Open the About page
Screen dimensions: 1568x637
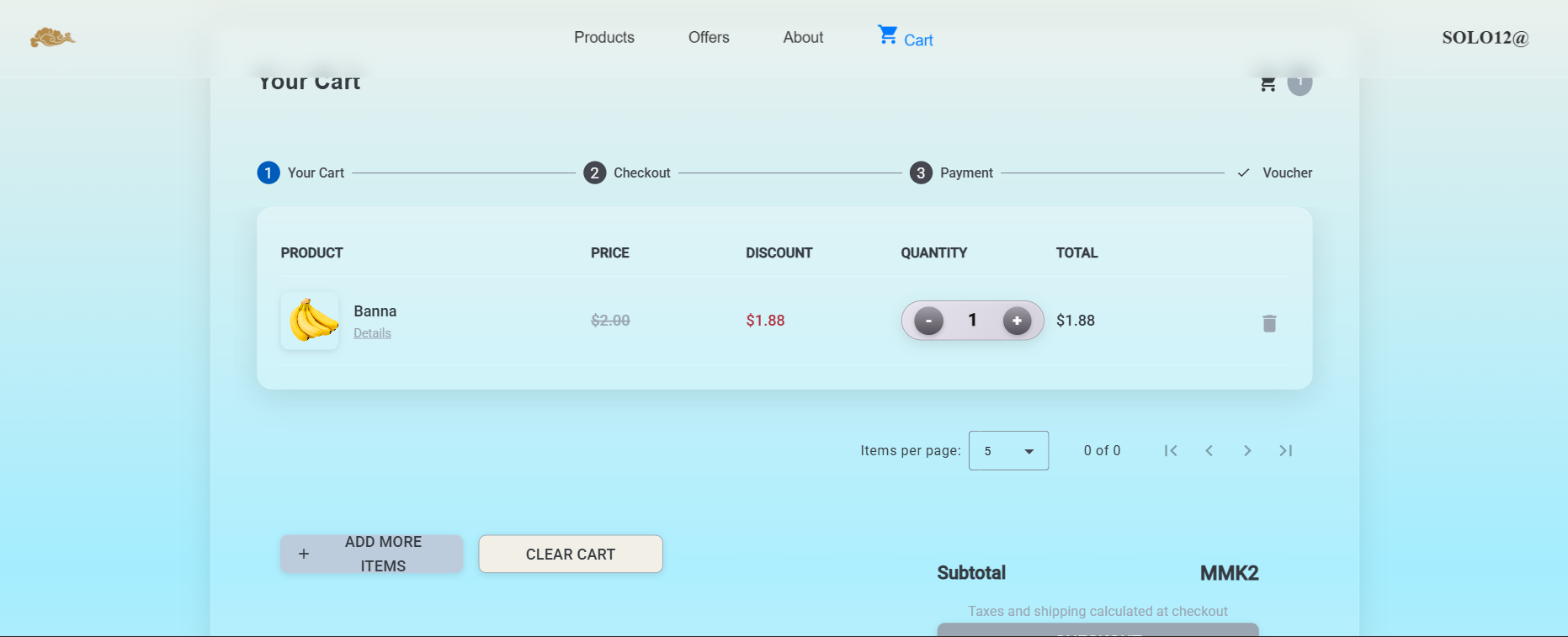[x=803, y=38]
